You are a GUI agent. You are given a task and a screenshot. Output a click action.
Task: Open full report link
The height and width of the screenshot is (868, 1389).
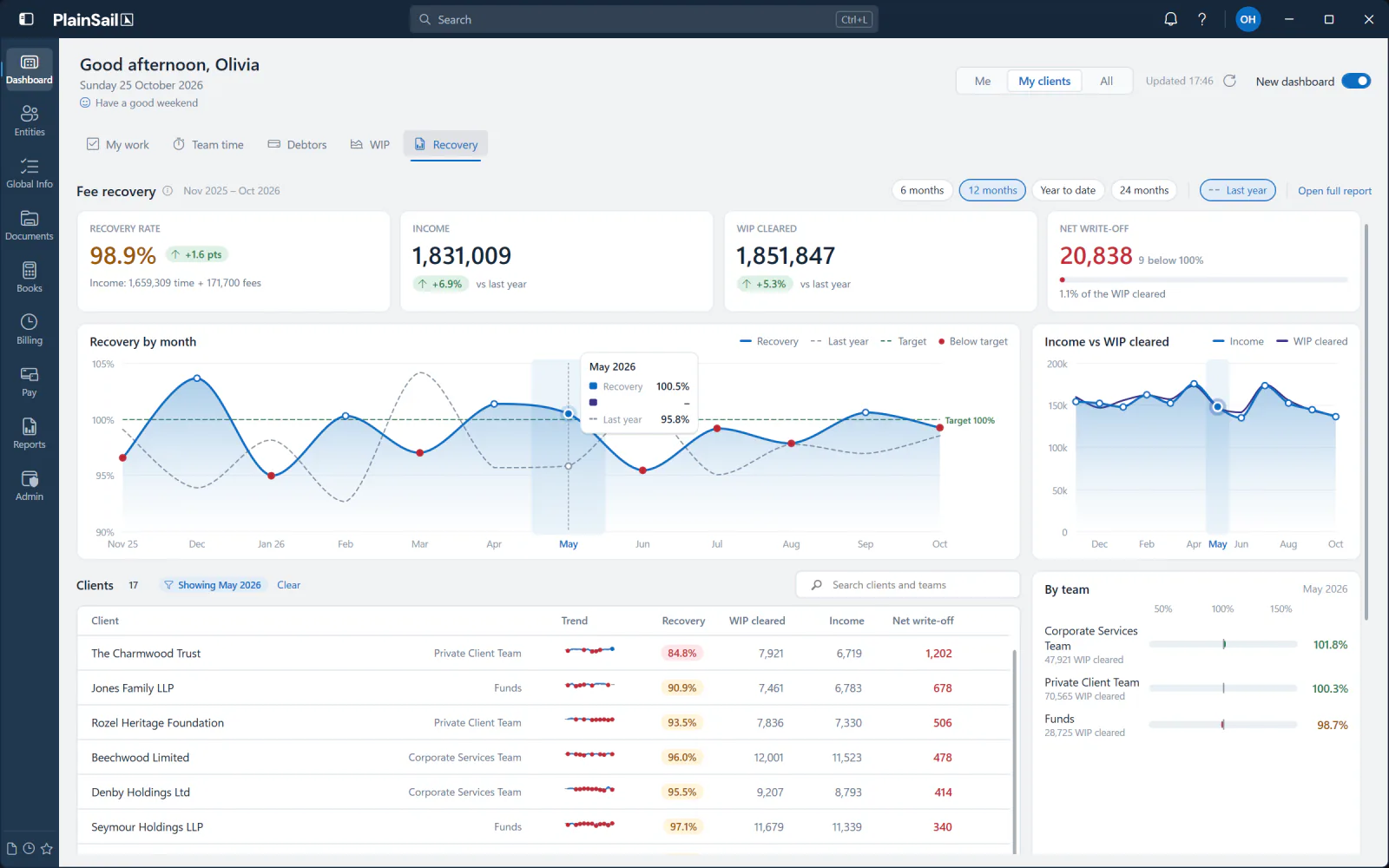[1335, 191]
